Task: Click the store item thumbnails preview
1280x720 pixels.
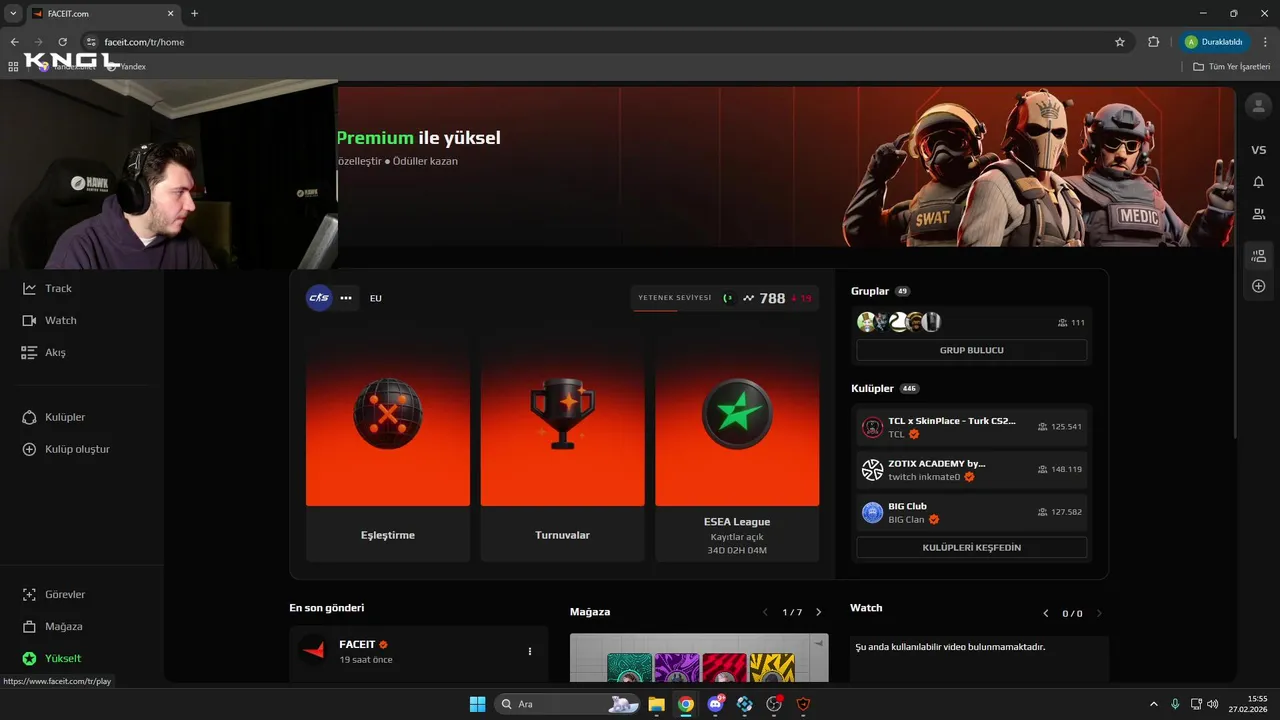Action: point(700,659)
